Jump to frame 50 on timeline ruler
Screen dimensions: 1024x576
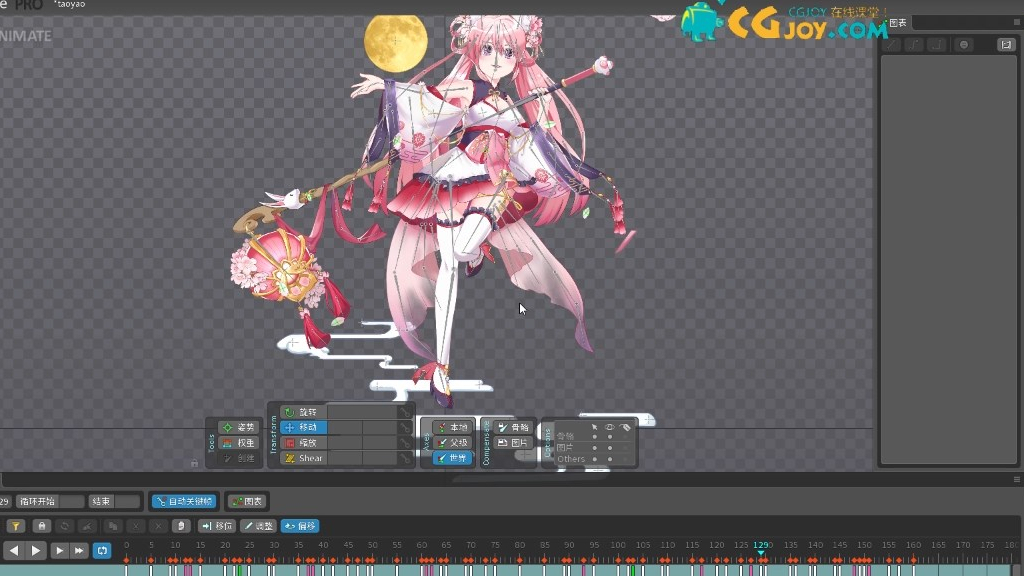(x=372, y=545)
